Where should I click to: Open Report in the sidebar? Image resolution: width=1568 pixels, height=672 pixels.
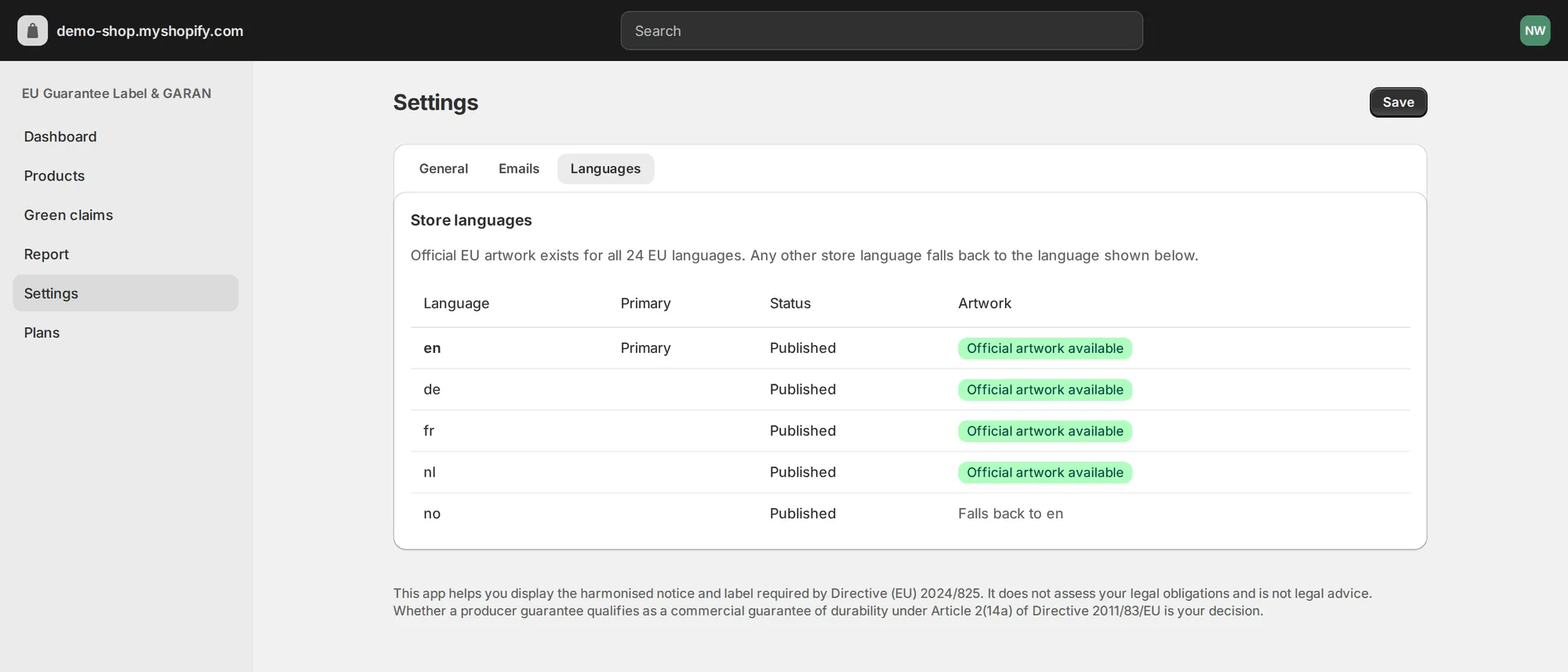[125, 254]
